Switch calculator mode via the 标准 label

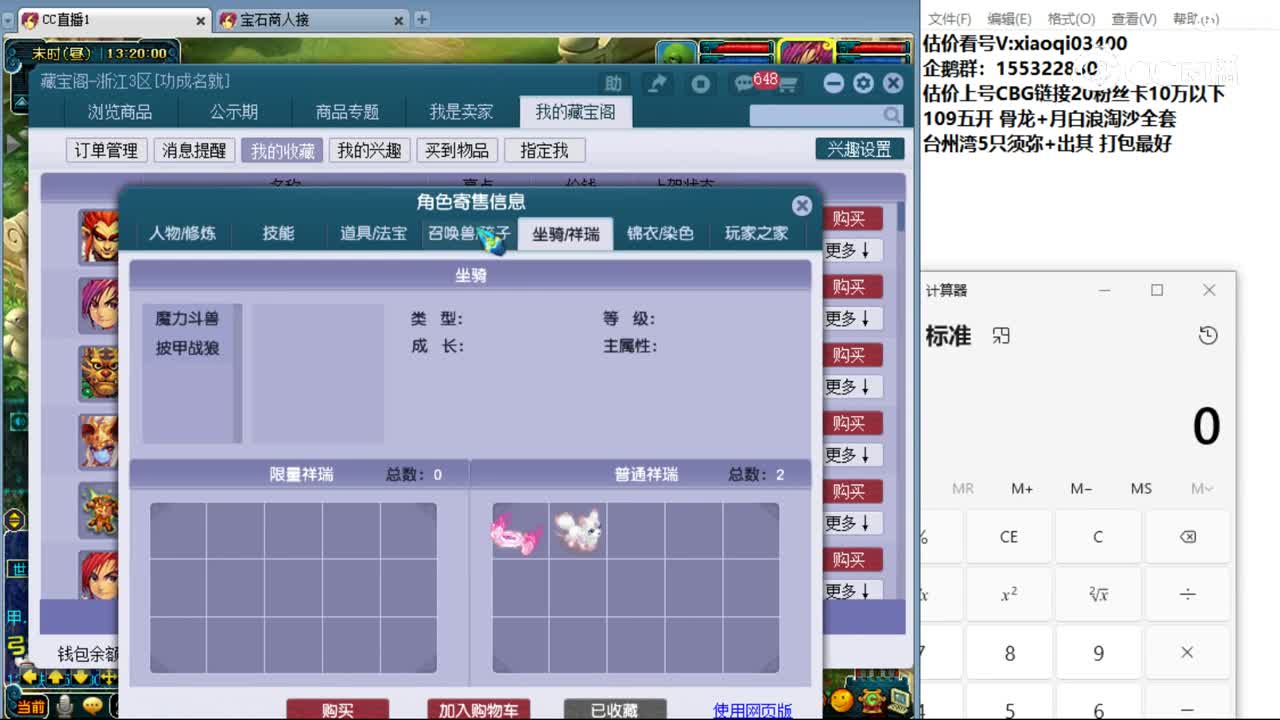point(946,337)
